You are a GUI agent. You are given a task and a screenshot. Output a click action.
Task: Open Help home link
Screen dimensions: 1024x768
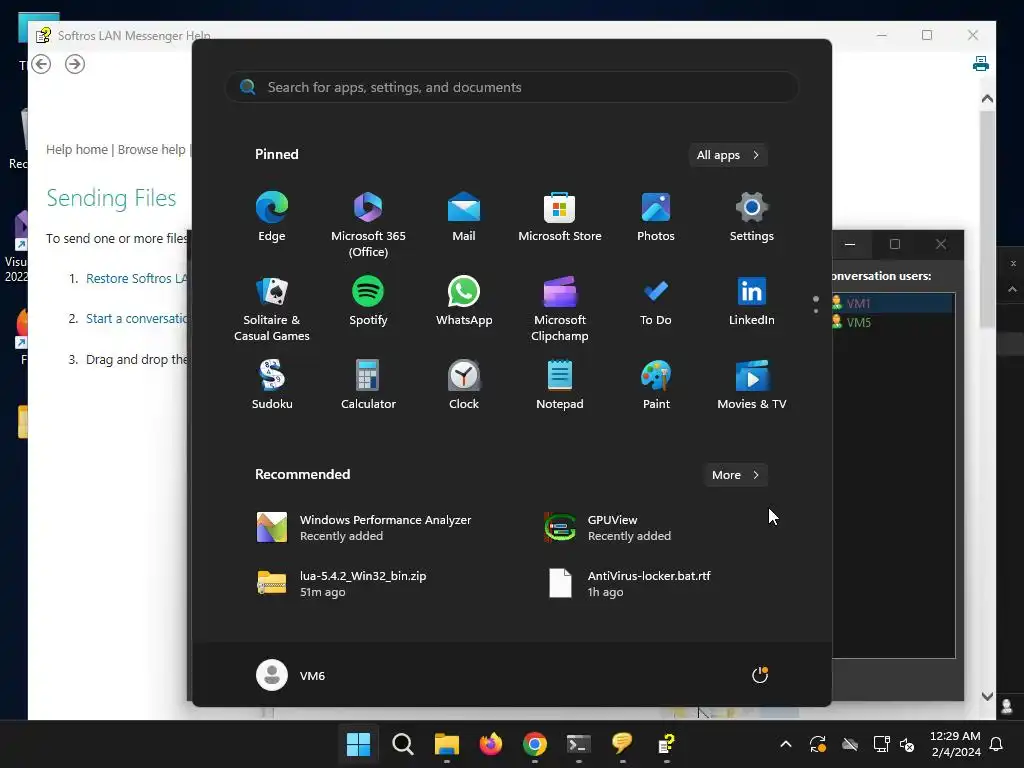tap(77, 150)
